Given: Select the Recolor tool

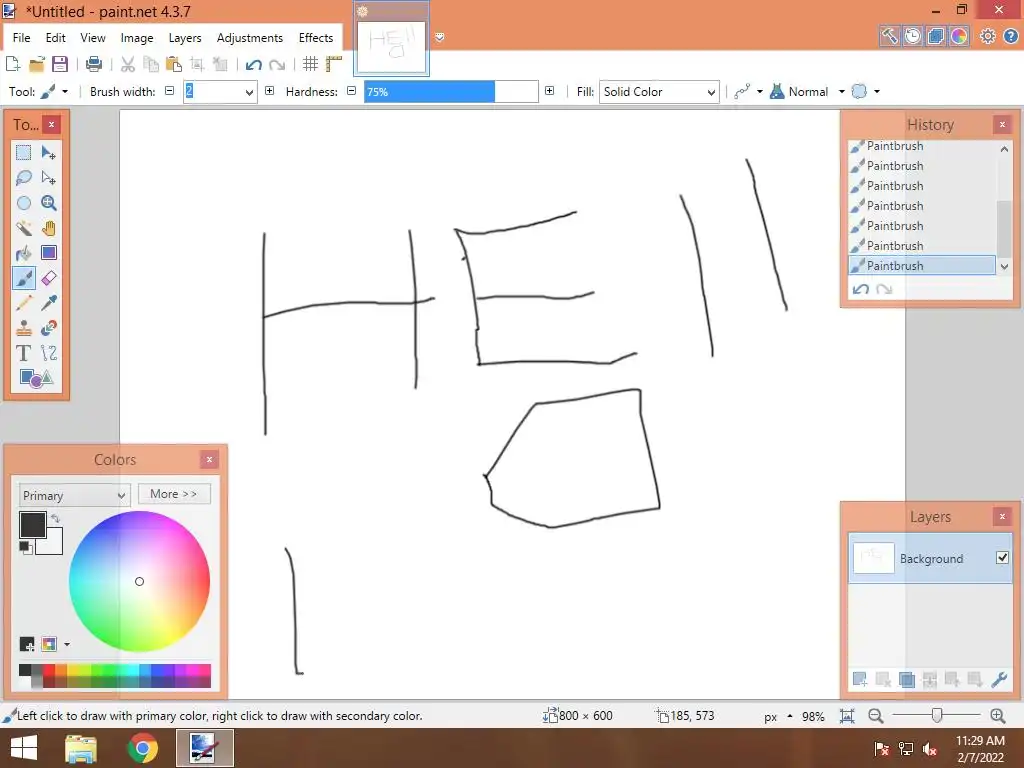Looking at the screenshot, I should (49, 328).
